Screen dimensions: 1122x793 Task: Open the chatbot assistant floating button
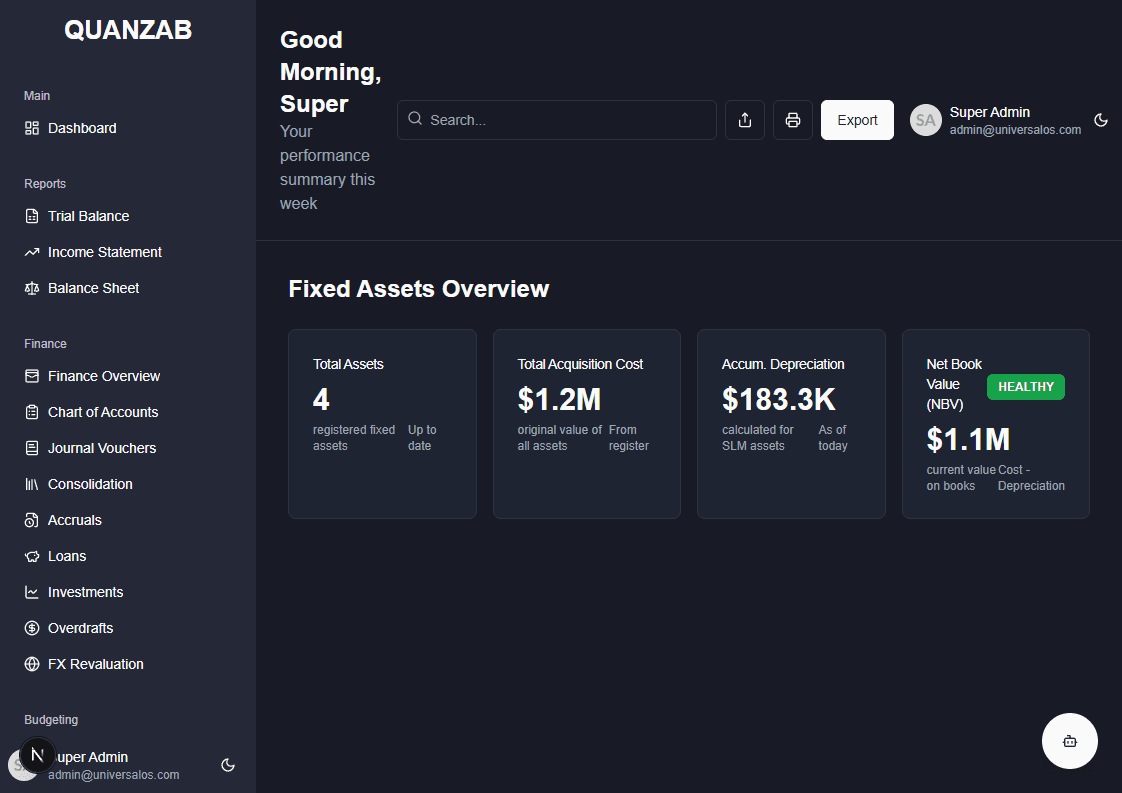[1070, 741]
